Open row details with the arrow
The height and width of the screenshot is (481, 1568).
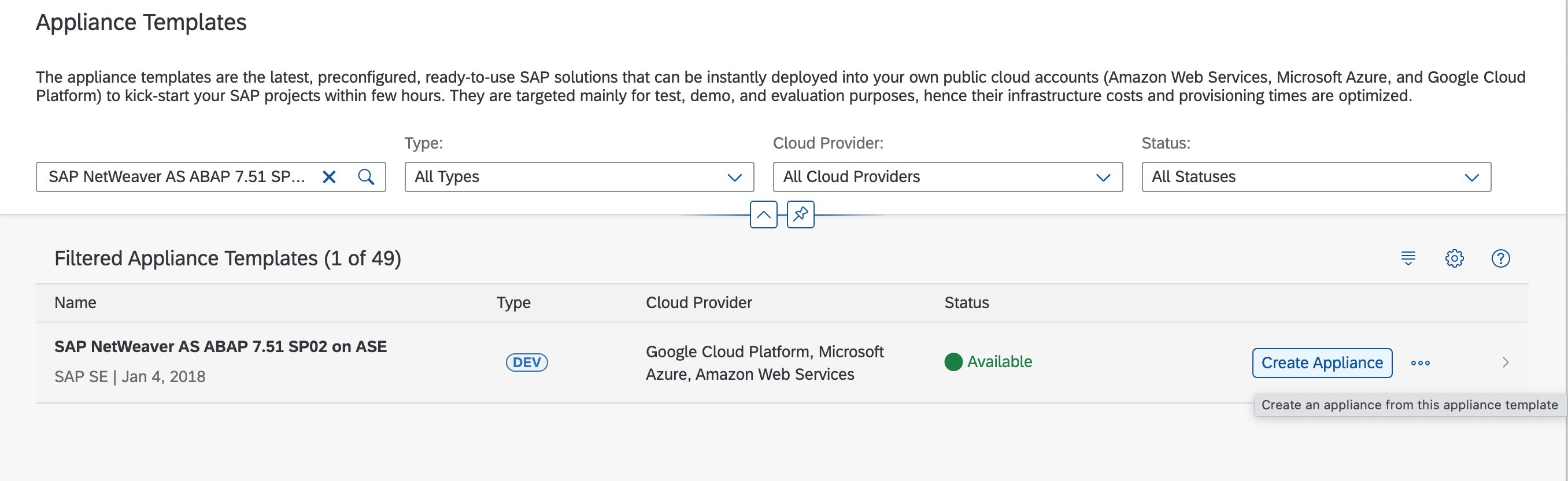point(1506,363)
